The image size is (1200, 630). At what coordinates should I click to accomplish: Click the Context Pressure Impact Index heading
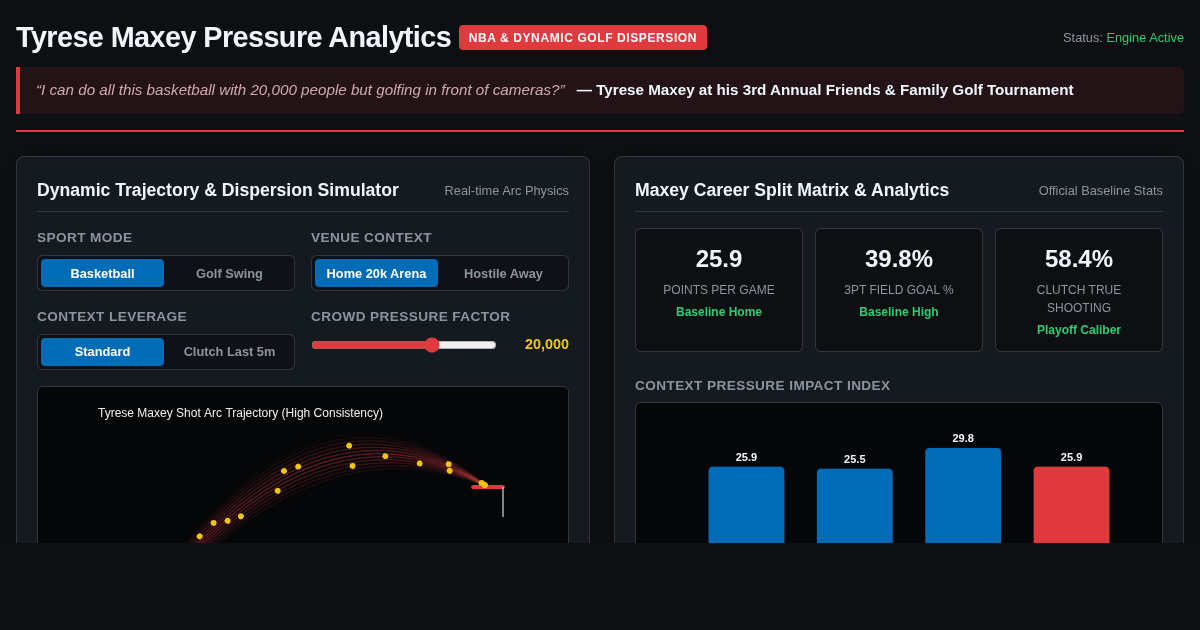pyautogui.click(x=763, y=386)
